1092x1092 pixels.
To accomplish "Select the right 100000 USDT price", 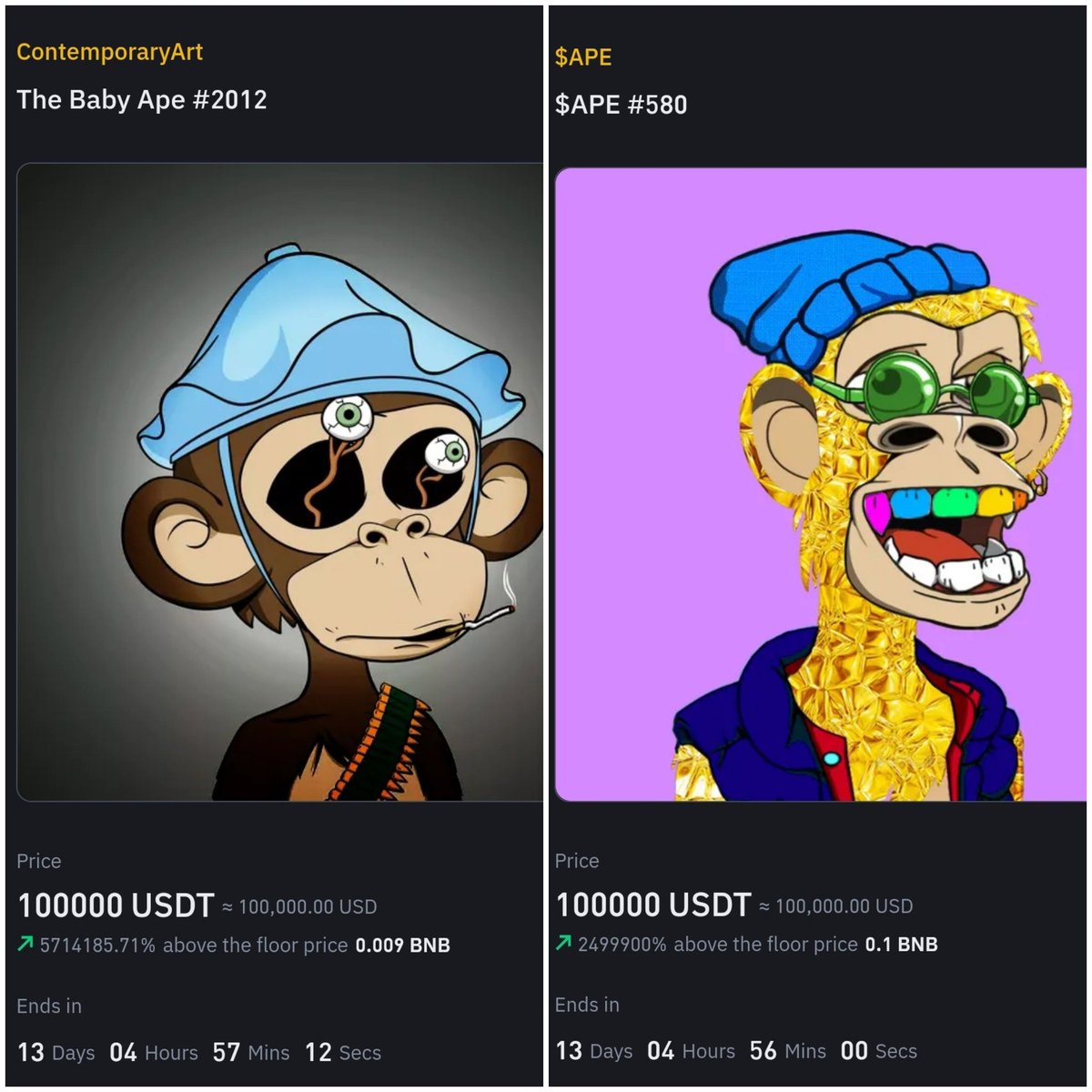I will [x=653, y=905].
